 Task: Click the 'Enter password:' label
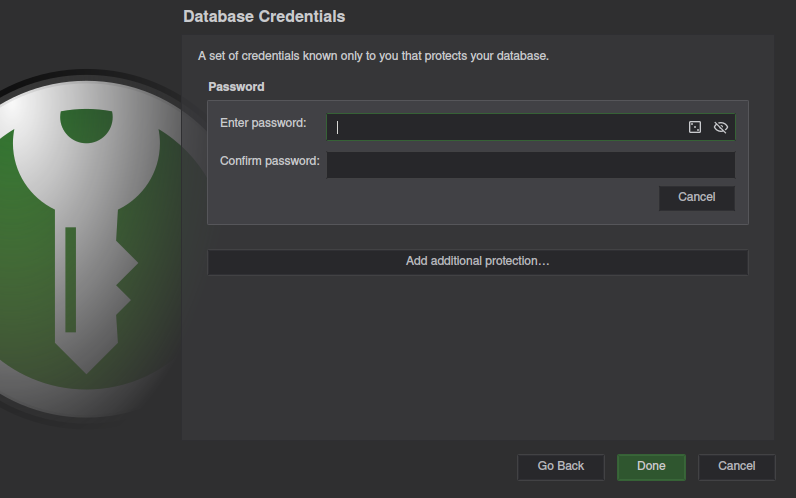pyautogui.click(x=263, y=123)
